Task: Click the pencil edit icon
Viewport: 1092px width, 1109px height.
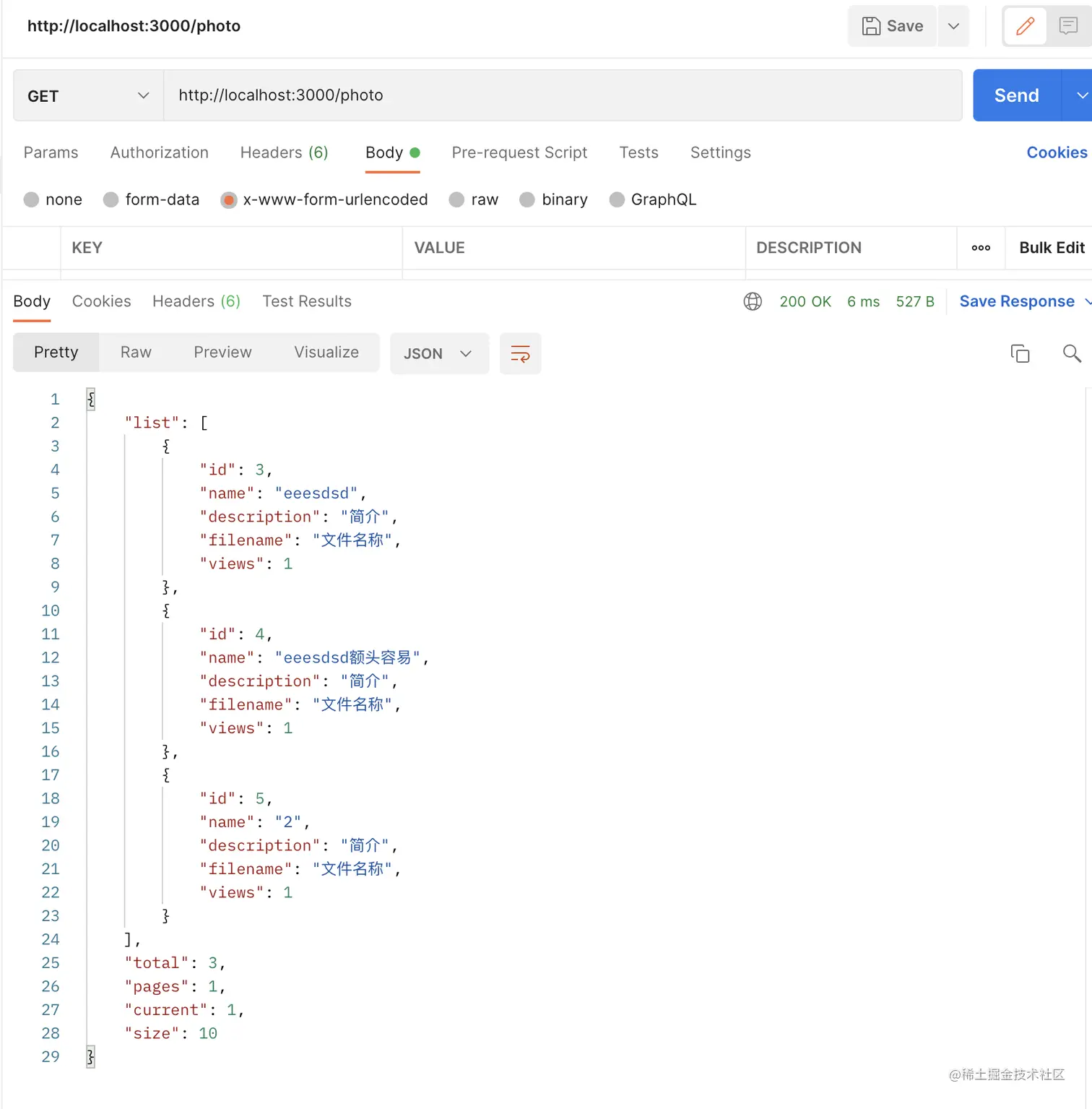Action: click(1025, 27)
